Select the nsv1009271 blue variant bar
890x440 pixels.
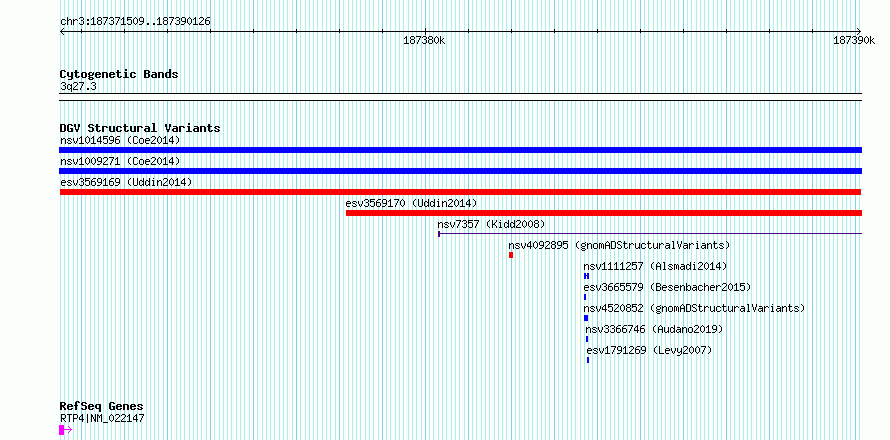(460, 171)
